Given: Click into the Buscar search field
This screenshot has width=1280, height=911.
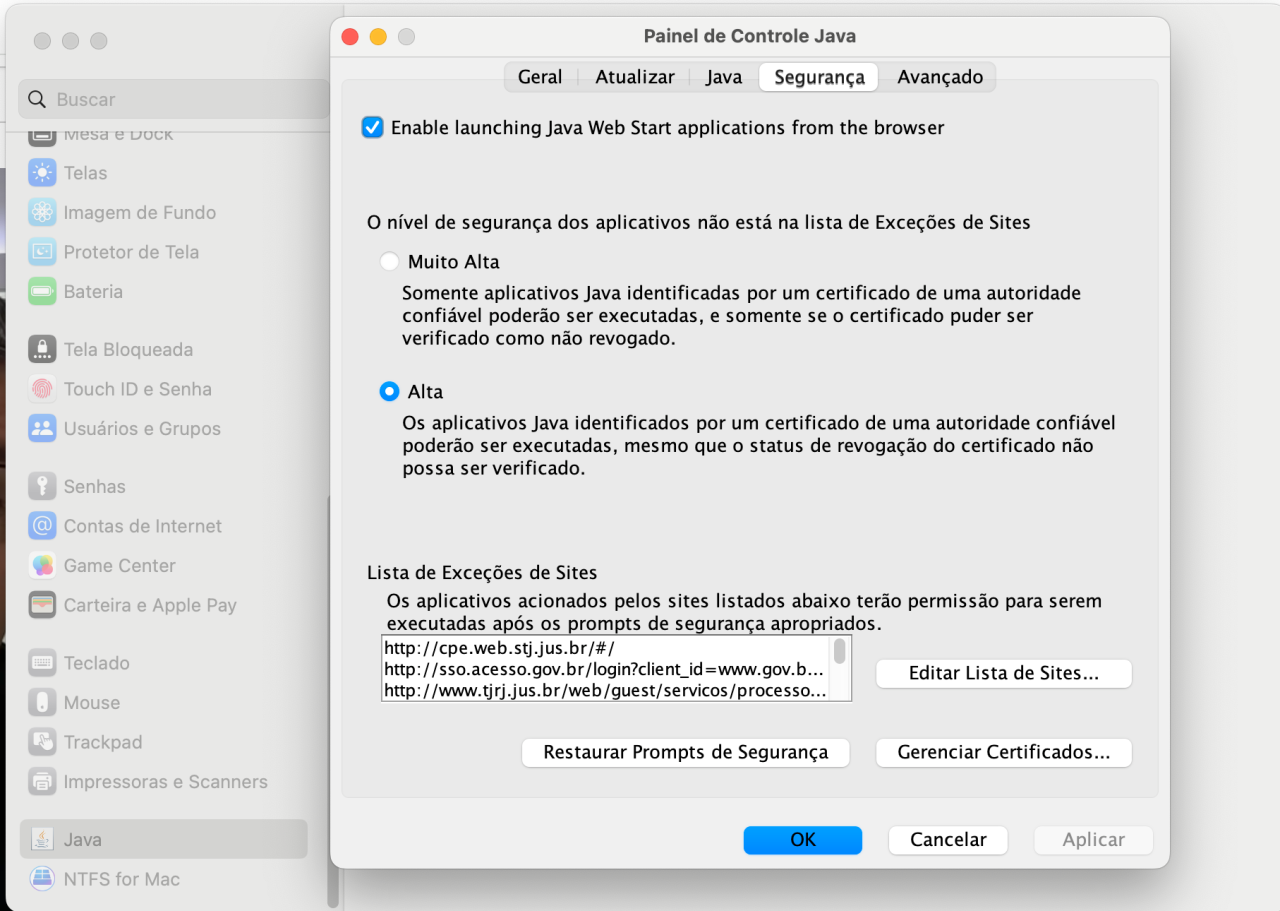Looking at the screenshot, I should click(174, 99).
